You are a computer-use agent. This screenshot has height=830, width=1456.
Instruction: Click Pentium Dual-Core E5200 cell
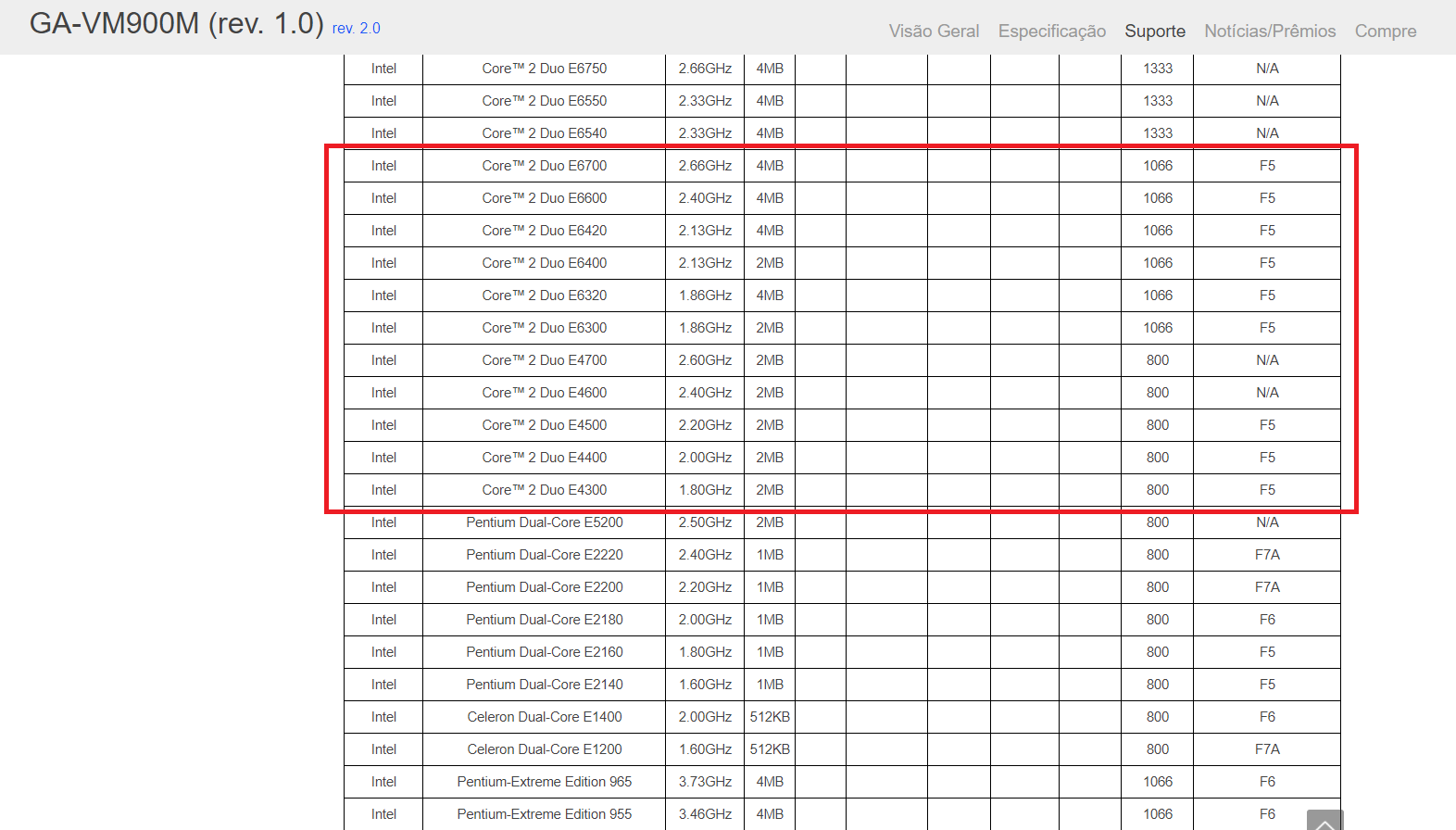[545, 522]
